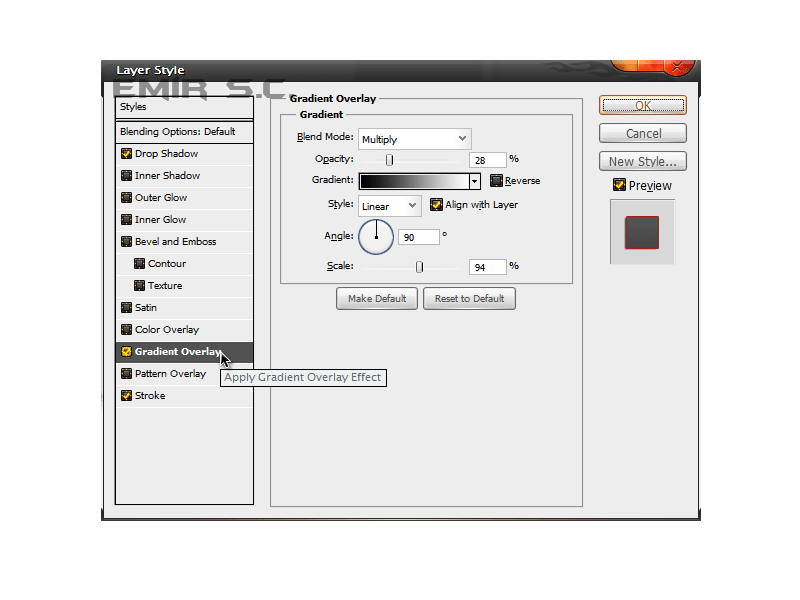Toggle the Preview checkbox
The width and height of the screenshot is (800, 600).
point(619,185)
